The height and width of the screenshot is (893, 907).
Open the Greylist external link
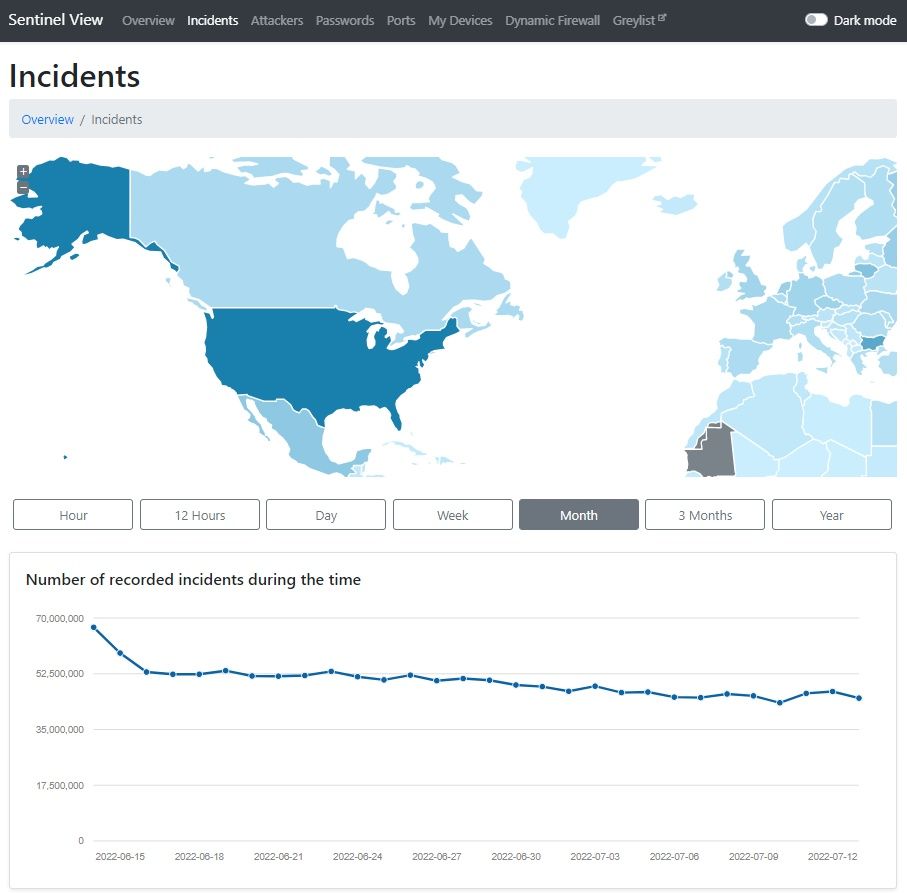click(639, 20)
